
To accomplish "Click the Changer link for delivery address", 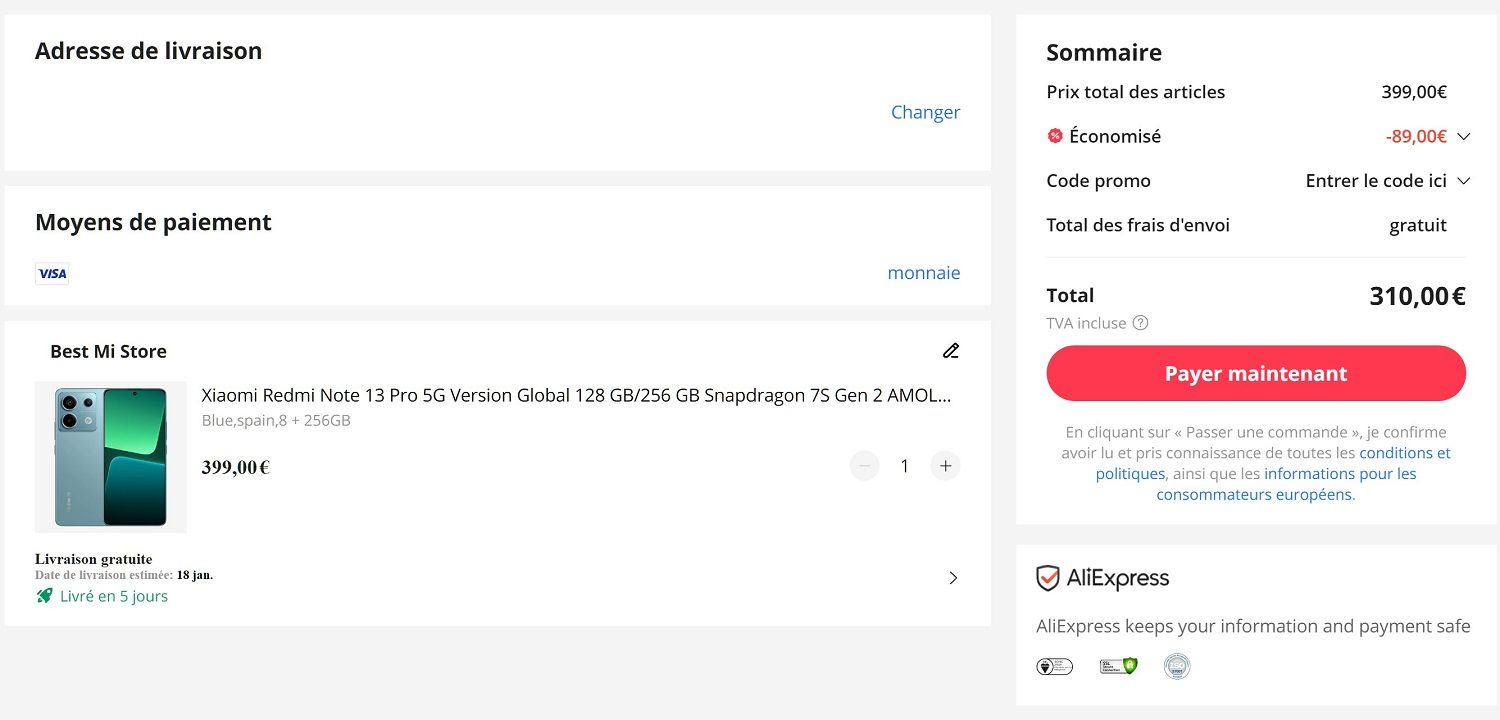I will pyautogui.click(x=925, y=112).
